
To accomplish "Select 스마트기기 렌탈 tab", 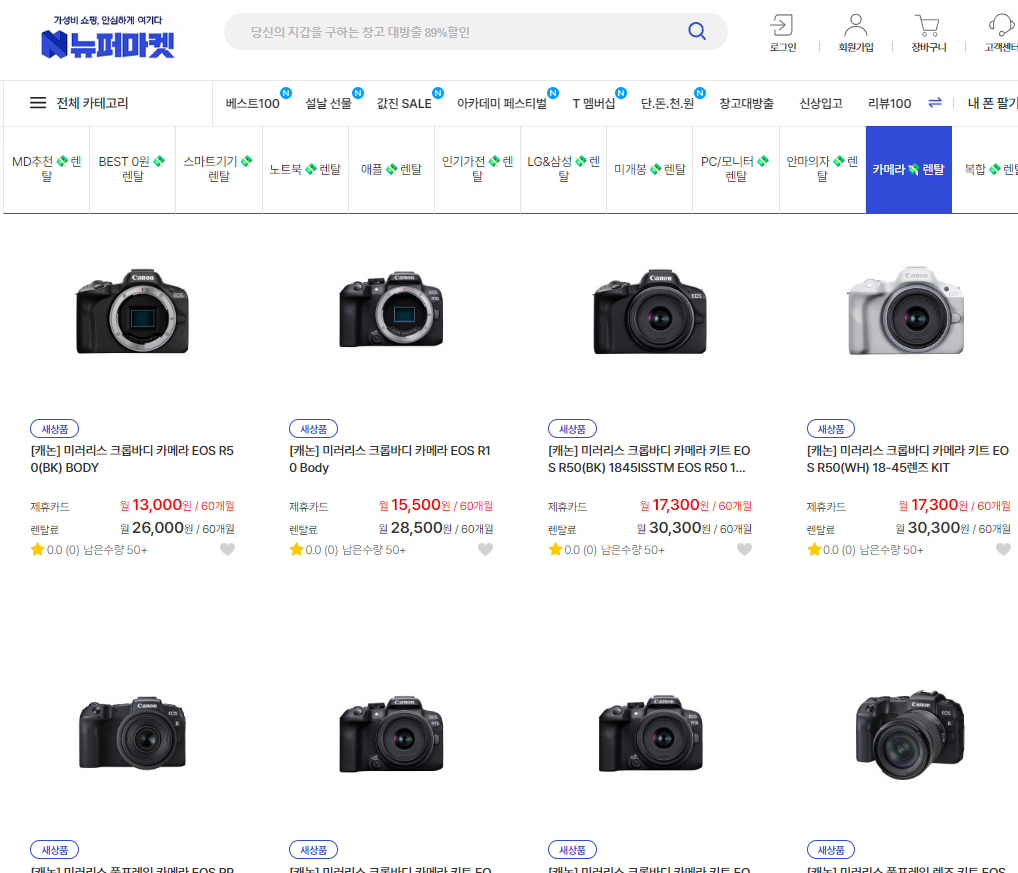I will (219, 169).
